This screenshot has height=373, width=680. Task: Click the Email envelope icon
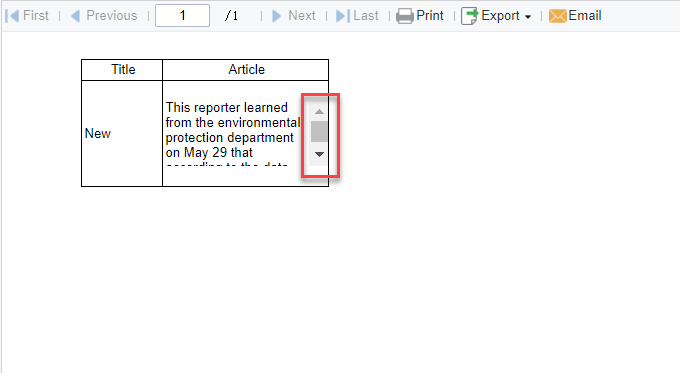click(558, 16)
